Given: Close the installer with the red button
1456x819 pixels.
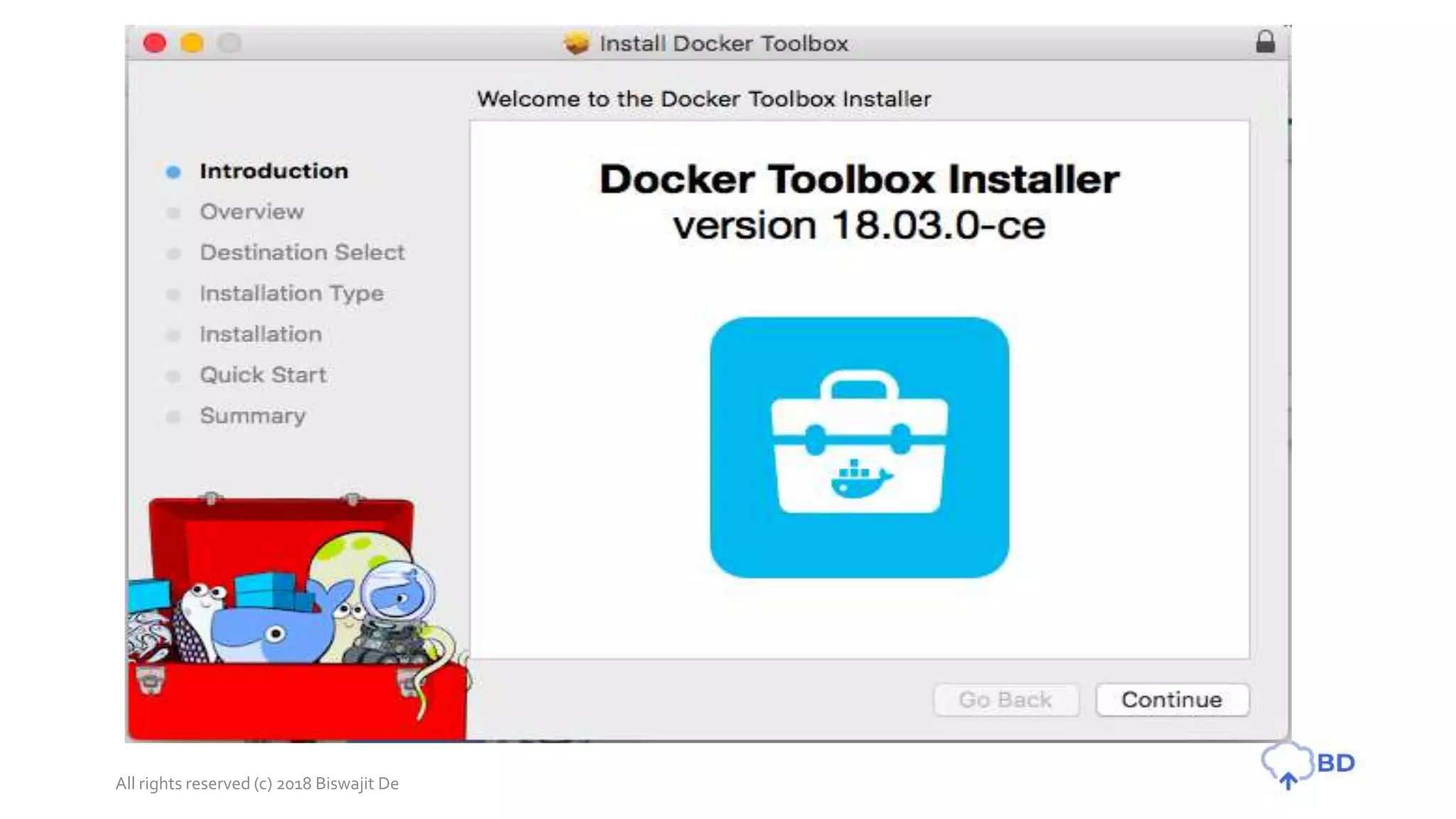Looking at the screenshot, I should (x=155, y=43).
